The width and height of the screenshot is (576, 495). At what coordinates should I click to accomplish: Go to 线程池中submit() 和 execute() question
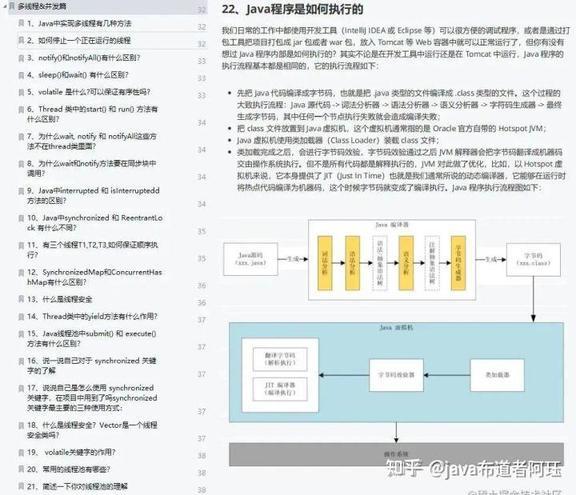click(x=91, y=338)
